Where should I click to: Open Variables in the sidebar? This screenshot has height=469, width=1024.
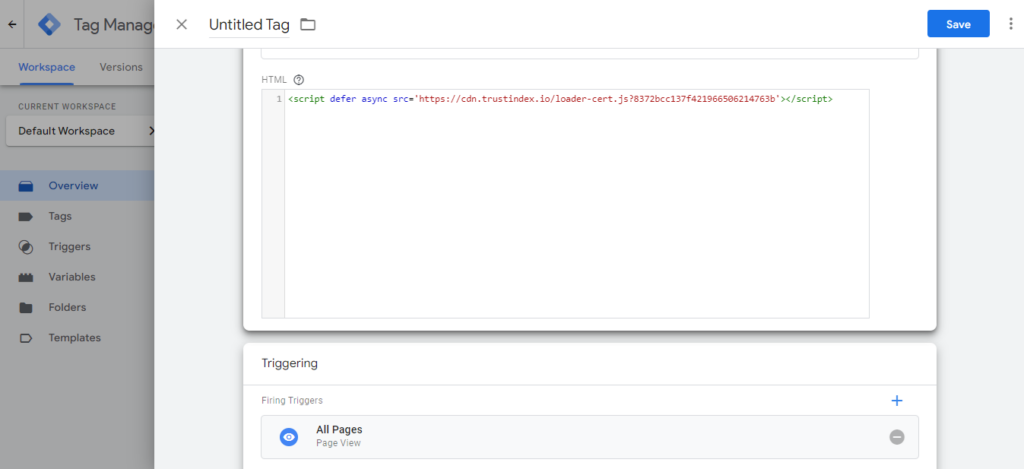[x=72, y=277]
